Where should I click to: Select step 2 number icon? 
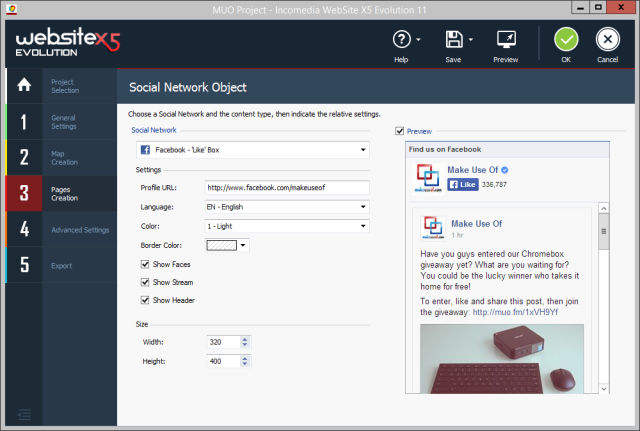click(24, 157)
